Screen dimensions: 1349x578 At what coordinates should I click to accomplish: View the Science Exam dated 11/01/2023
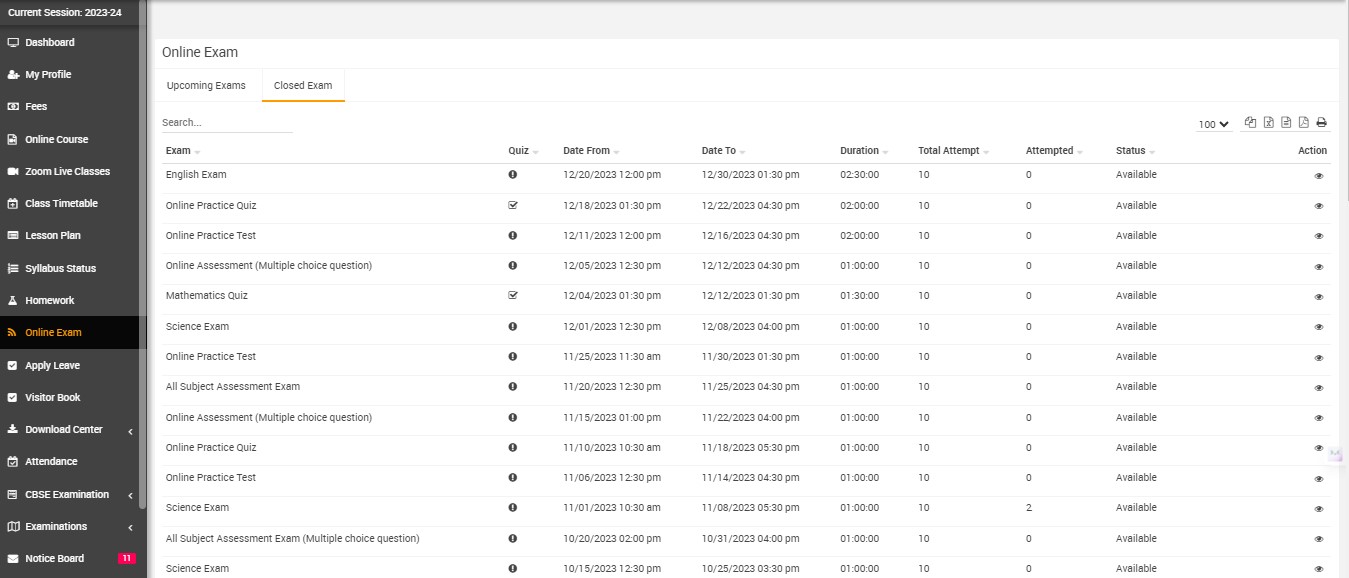pos(1319,508)
